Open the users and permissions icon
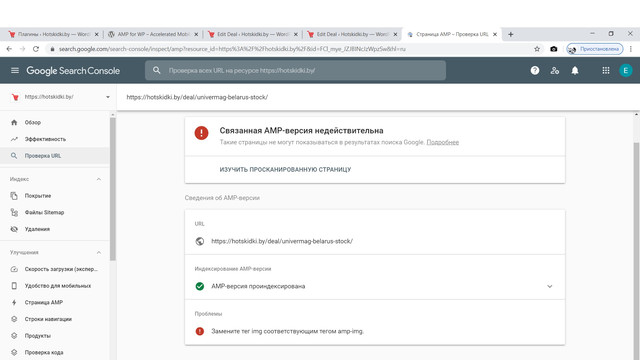 [555, 70]
